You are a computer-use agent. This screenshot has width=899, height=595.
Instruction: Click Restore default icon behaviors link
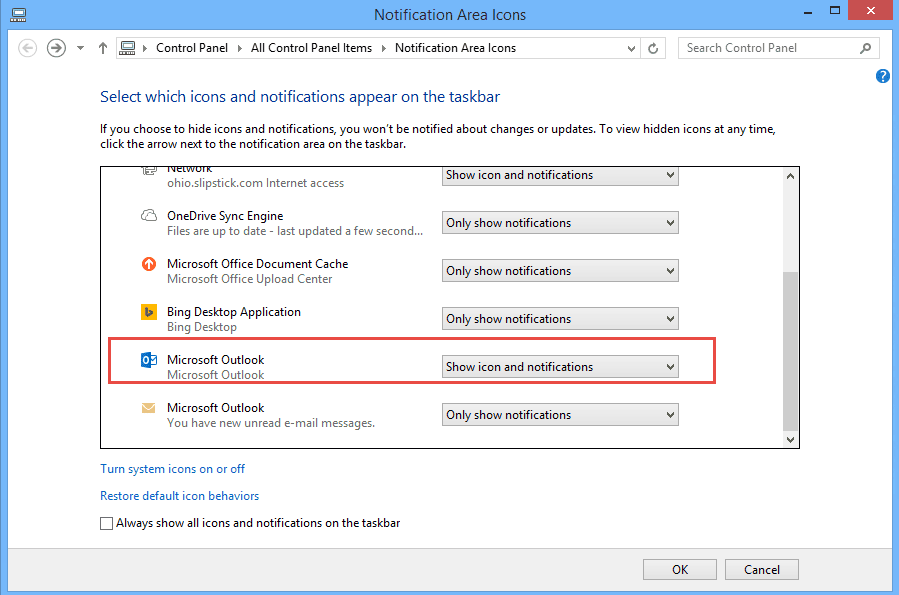click(x=179, y=496)
